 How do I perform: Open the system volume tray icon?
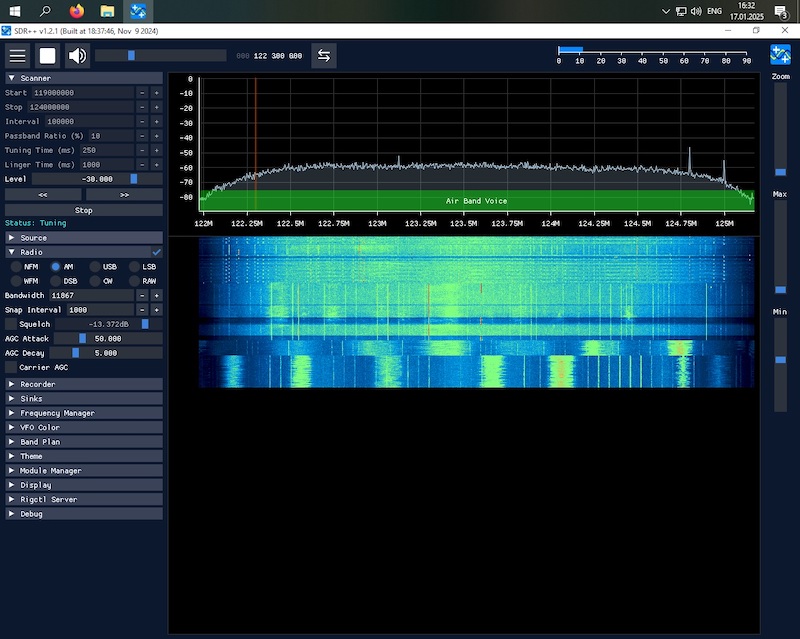[x=696, y=11]
